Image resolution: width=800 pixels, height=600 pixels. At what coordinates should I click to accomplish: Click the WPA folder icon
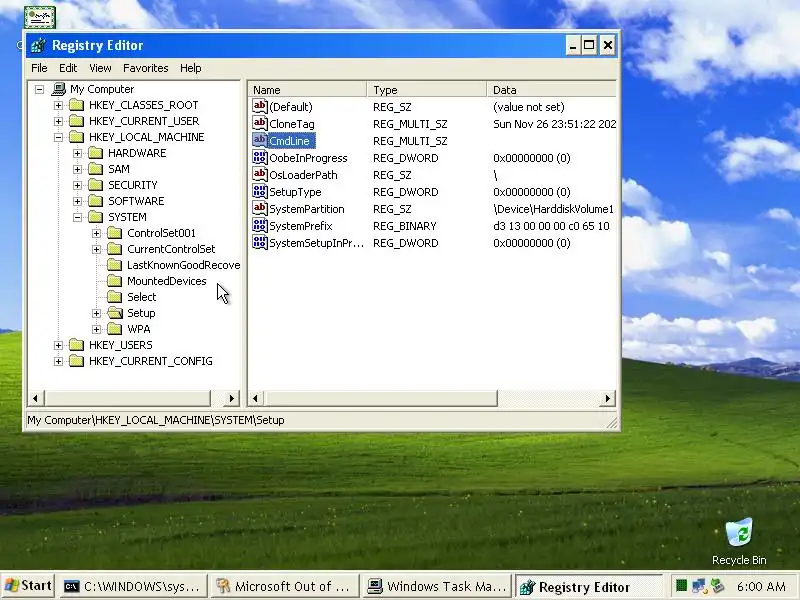pyautogui.click(x=115, y=329)
